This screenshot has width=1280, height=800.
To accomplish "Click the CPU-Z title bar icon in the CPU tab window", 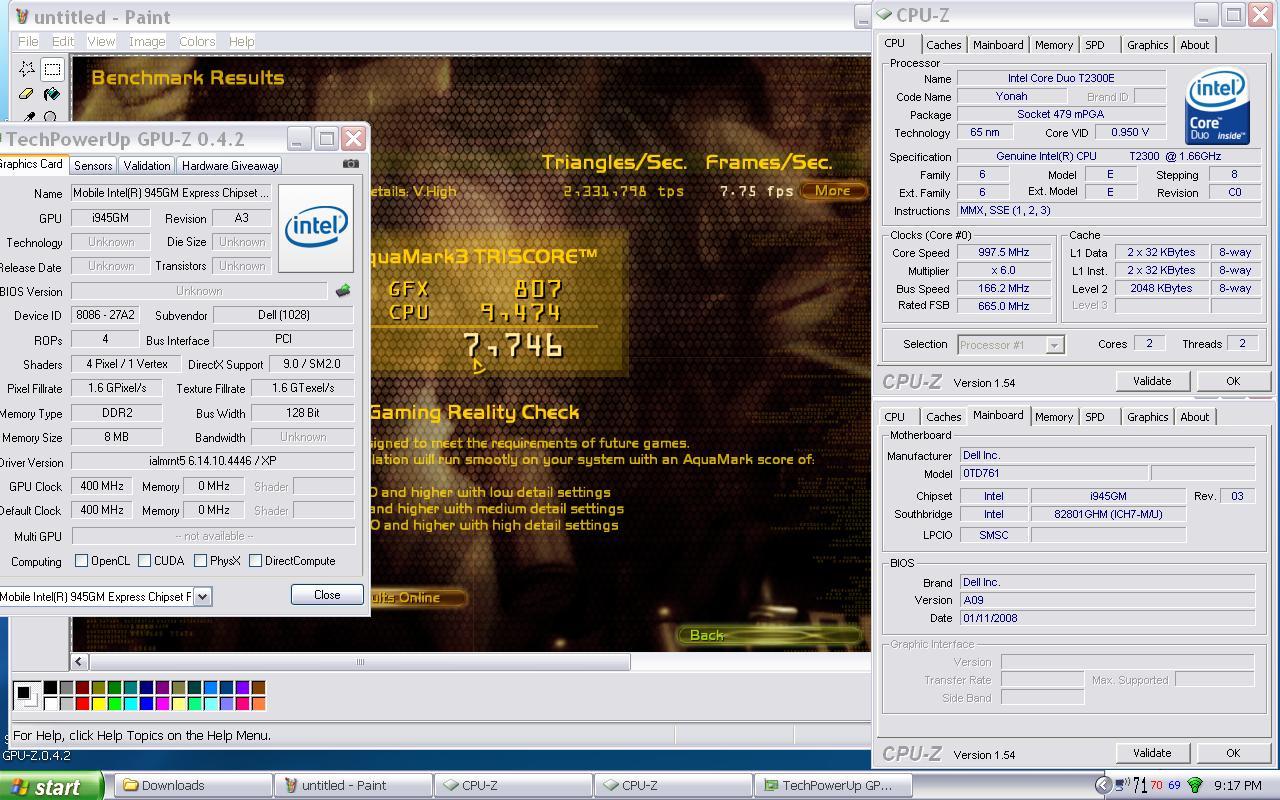I will coord(884,14).
